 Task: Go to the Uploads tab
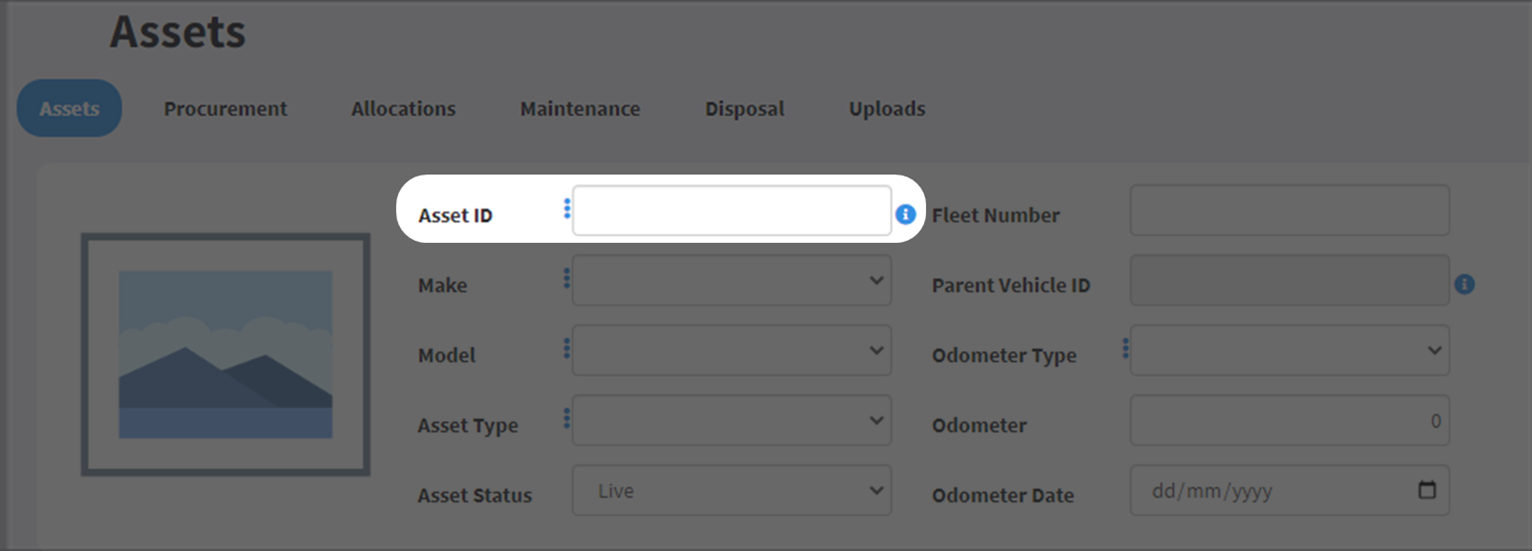(887, 108)
